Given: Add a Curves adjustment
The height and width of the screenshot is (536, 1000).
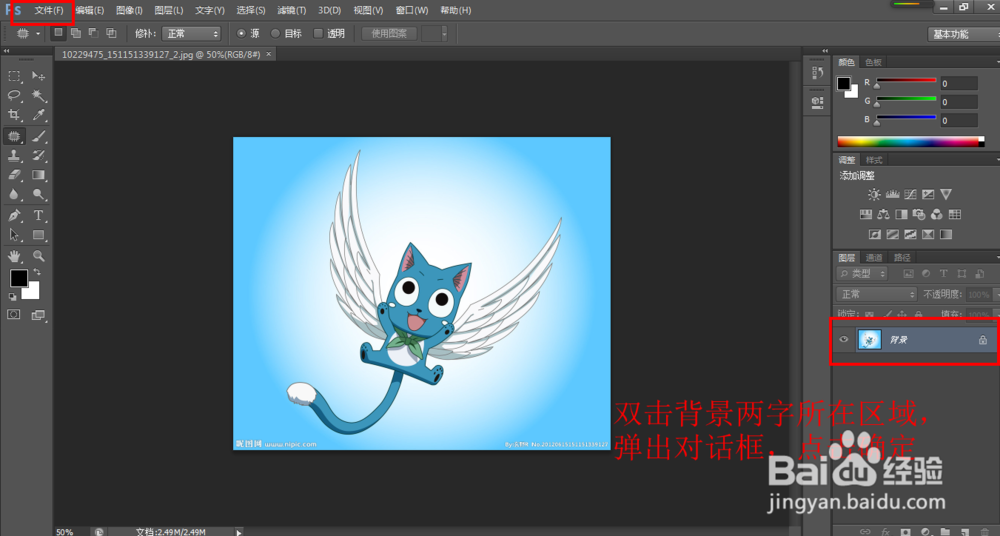Looking at the screenshot, I should click(910, 195).
